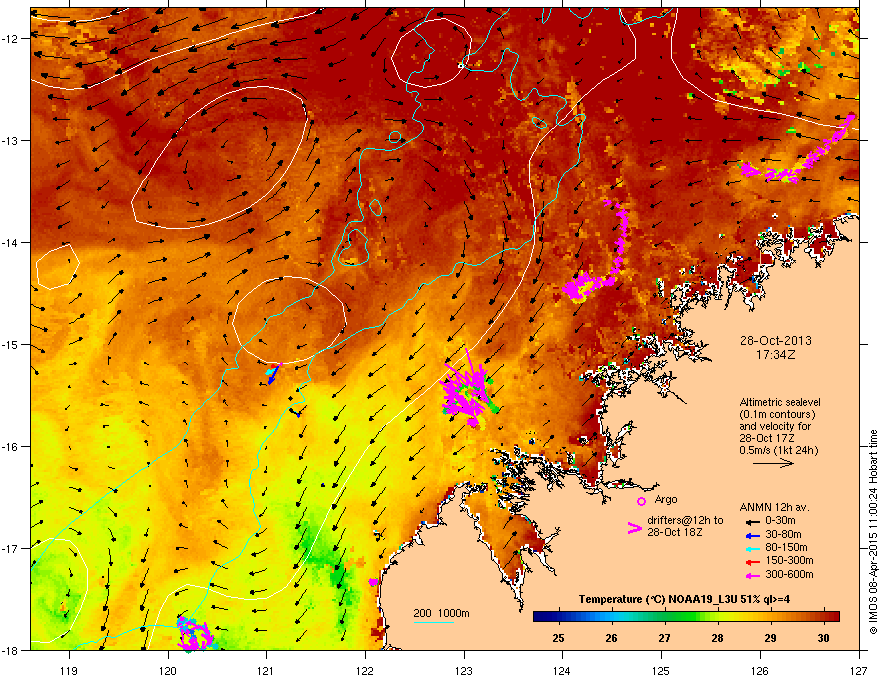
Task: Click the colorbar tick label '25'
Action: pyautogui.click(x=558, y=638)
